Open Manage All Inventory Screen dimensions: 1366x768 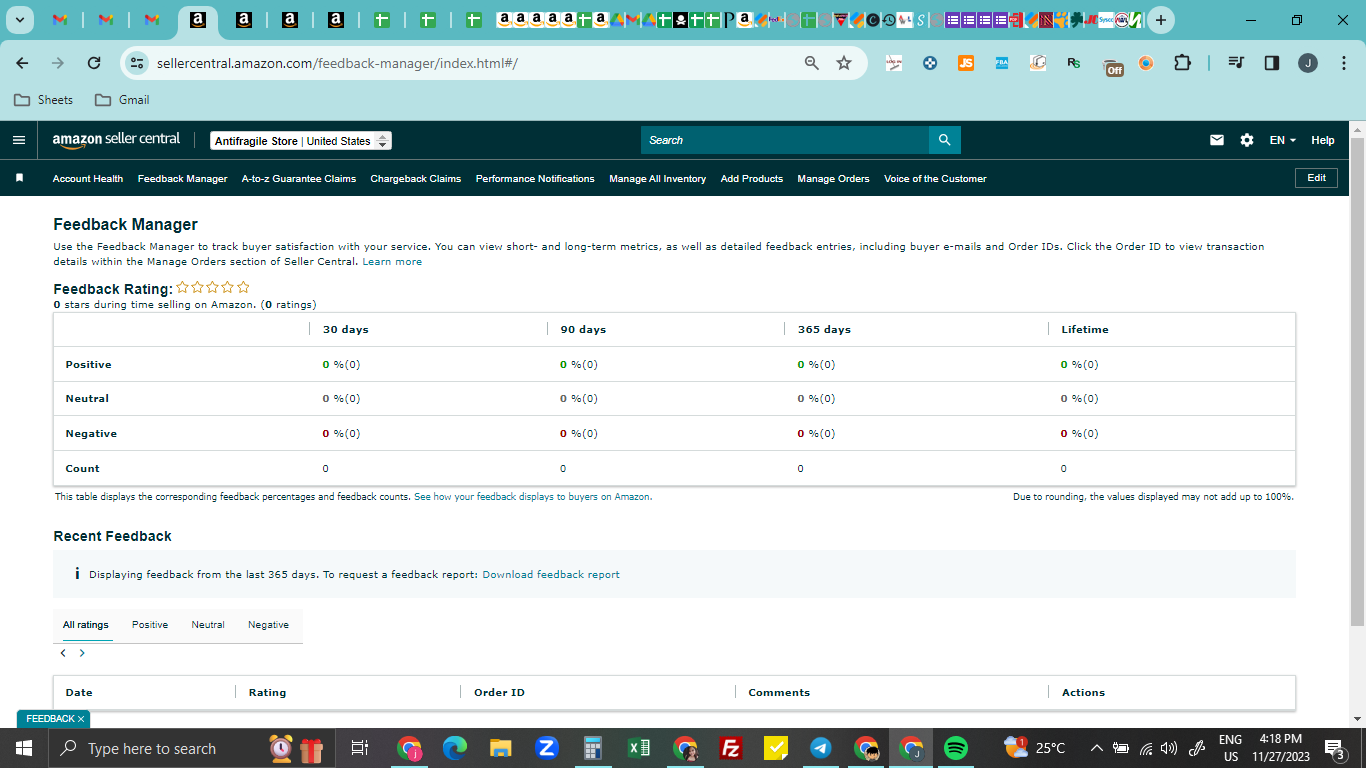(x=658, y=179)
